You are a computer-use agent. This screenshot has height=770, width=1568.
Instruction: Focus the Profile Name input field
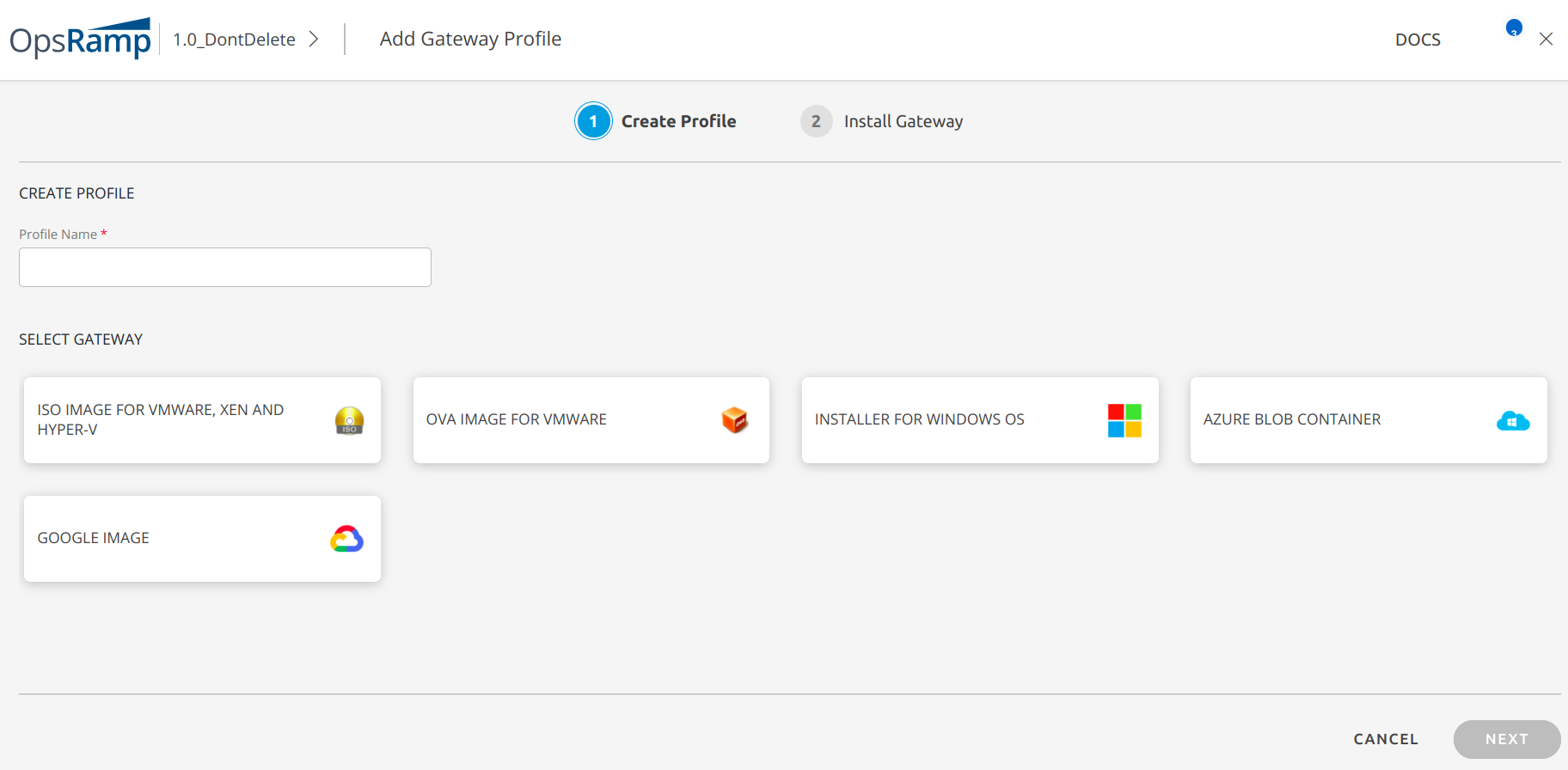(x=225, y=267)
